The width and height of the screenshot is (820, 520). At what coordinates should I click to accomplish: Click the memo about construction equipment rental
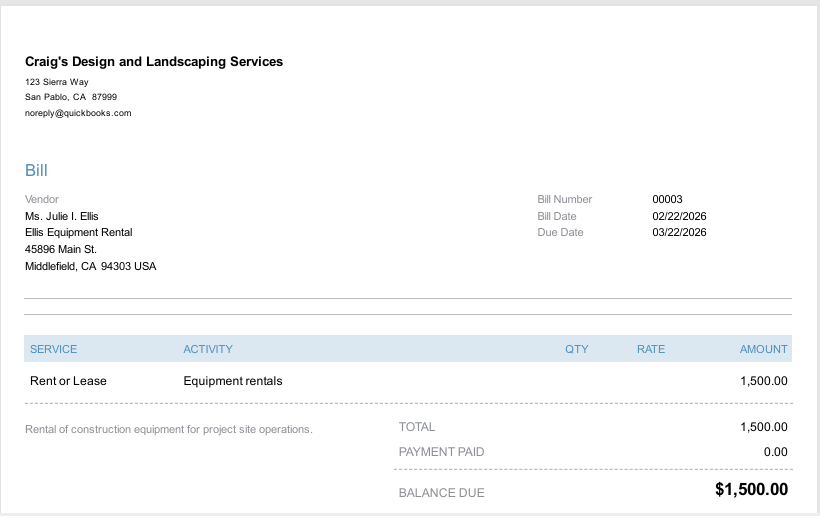click(169, 430)
